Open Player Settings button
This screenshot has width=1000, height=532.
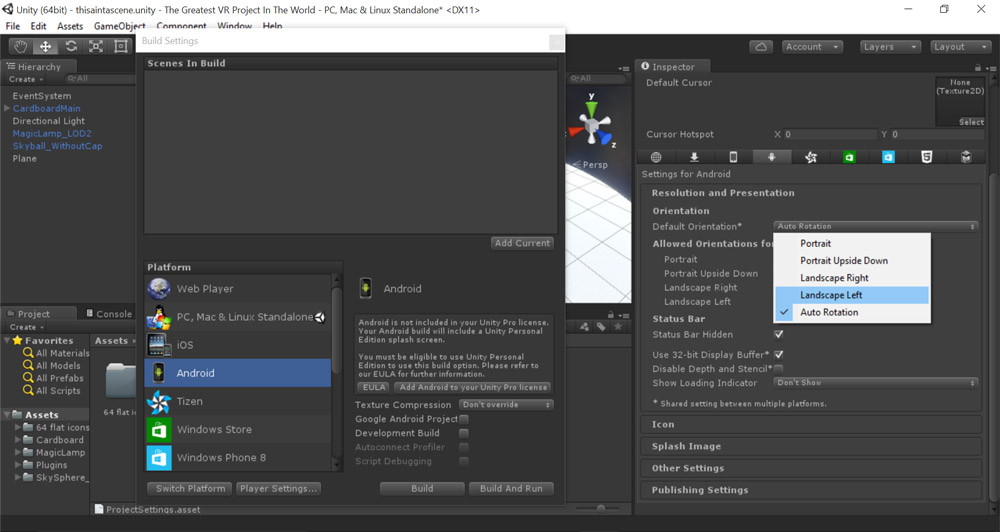pyautogui.click(x=279, y=489)
